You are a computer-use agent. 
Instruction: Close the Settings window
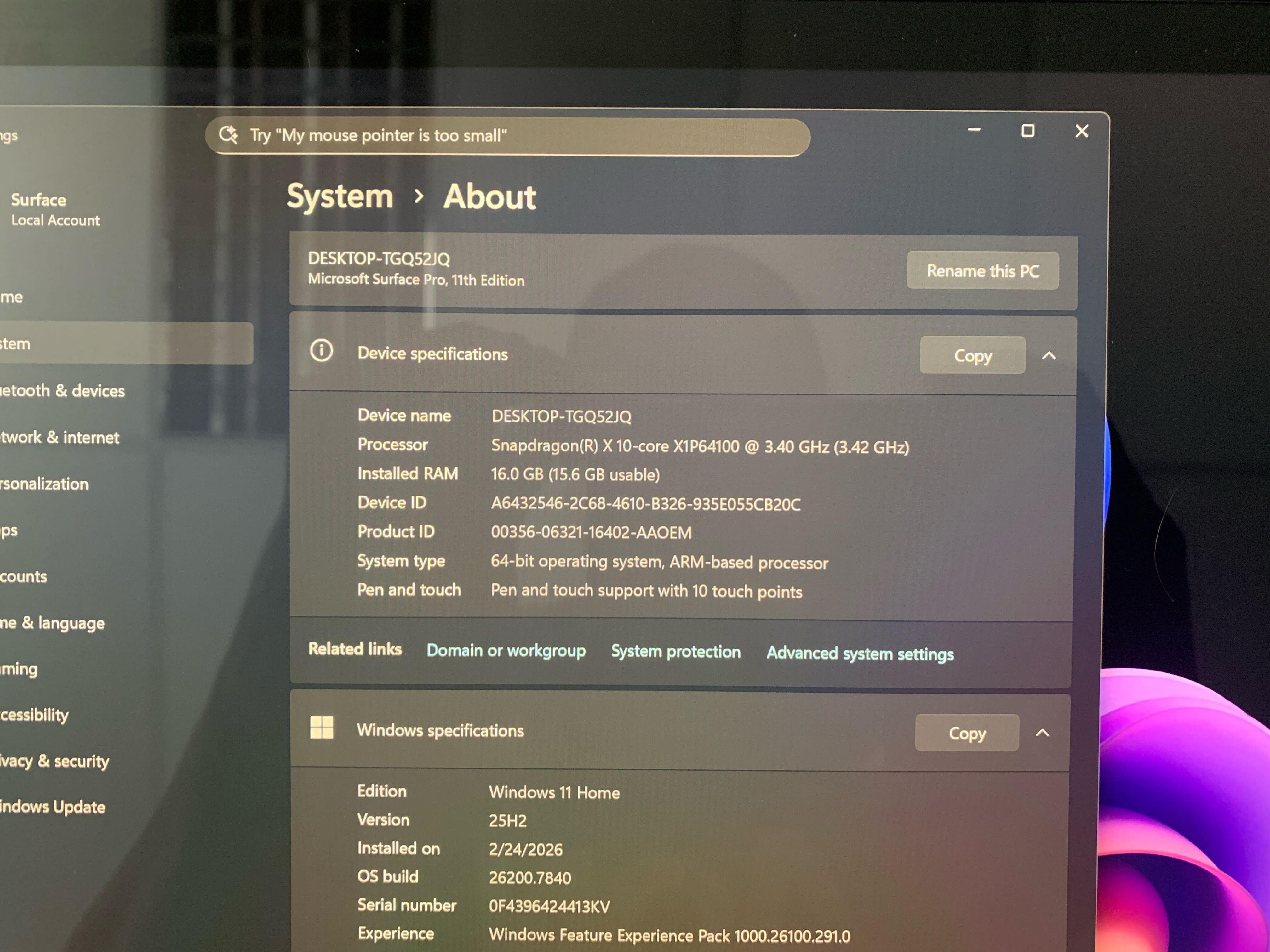[1082, 131]
